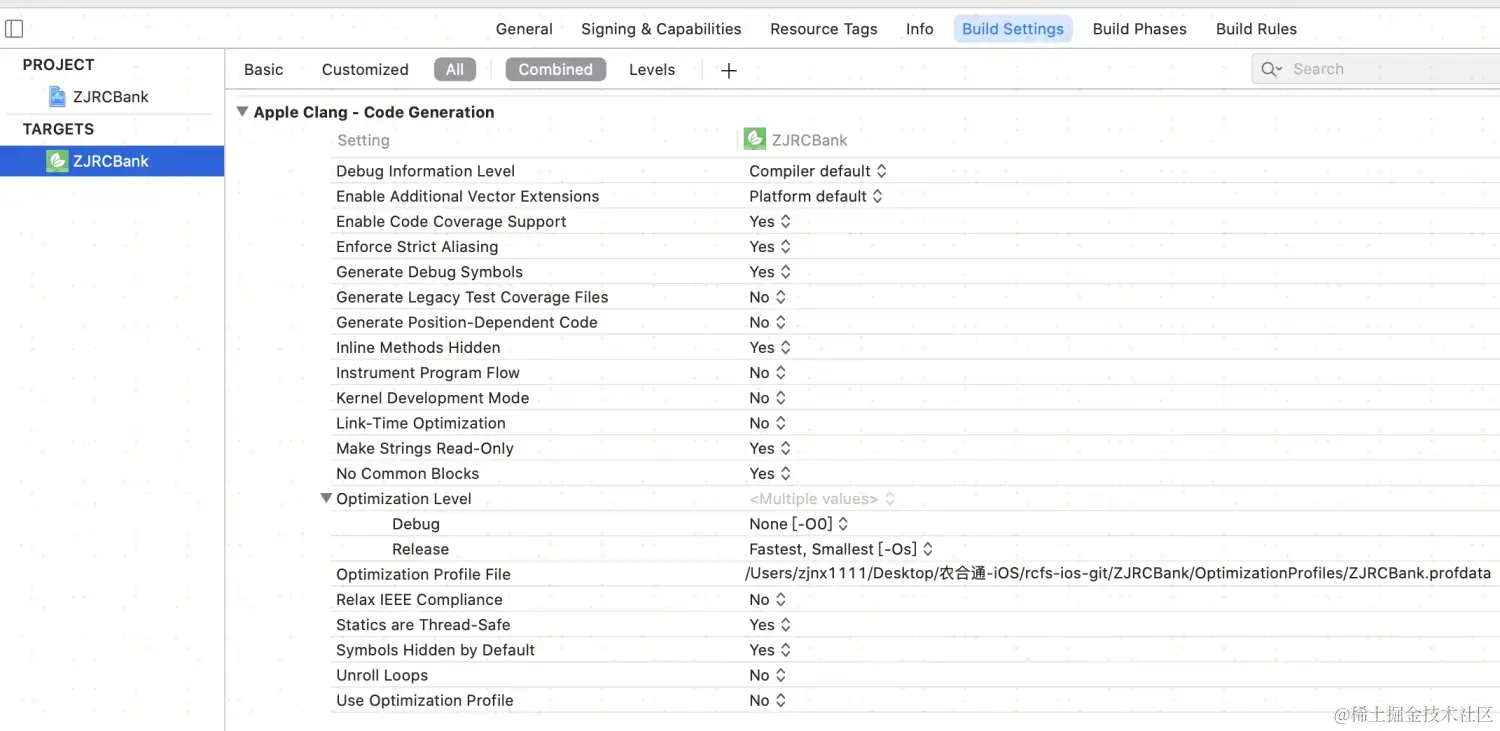Click the Setting column header

click(x=364, y=140)
